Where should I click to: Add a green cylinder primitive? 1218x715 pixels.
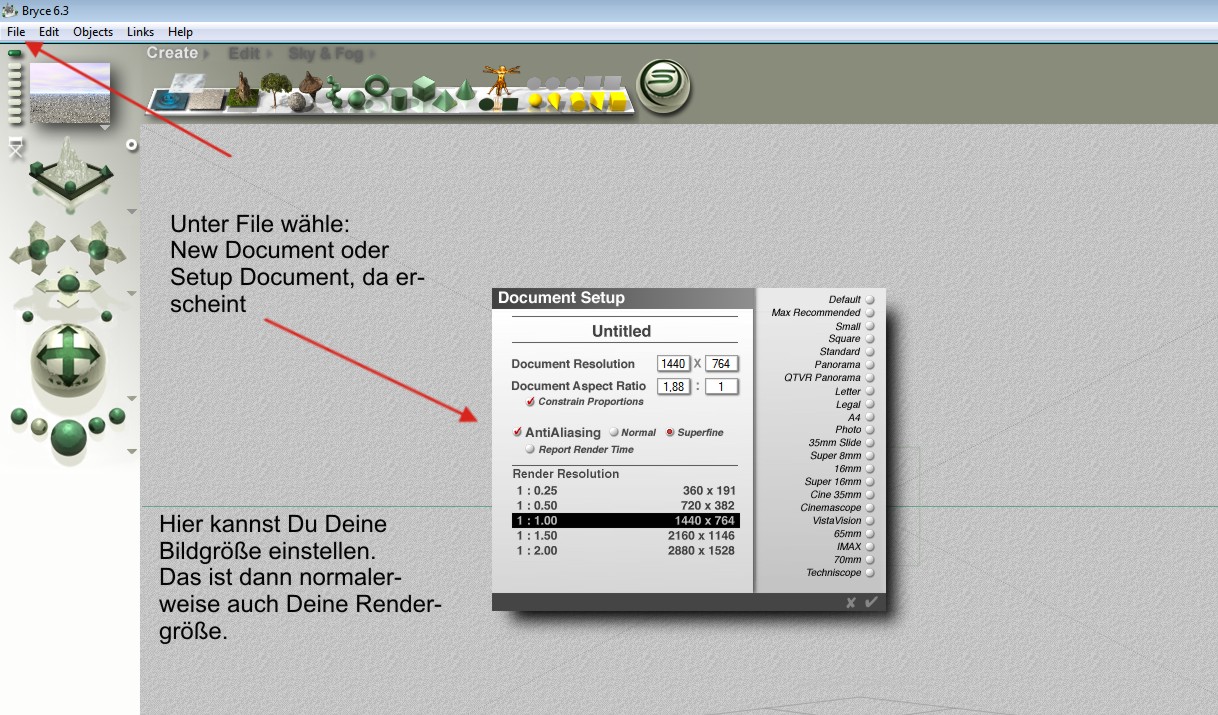pos(399,99)
